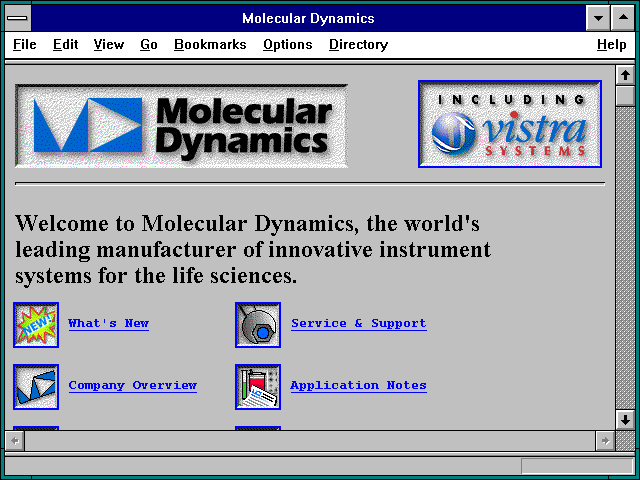Open the Go menu
The width and height of the screenshot is (640, 480).
coord(149,44)
